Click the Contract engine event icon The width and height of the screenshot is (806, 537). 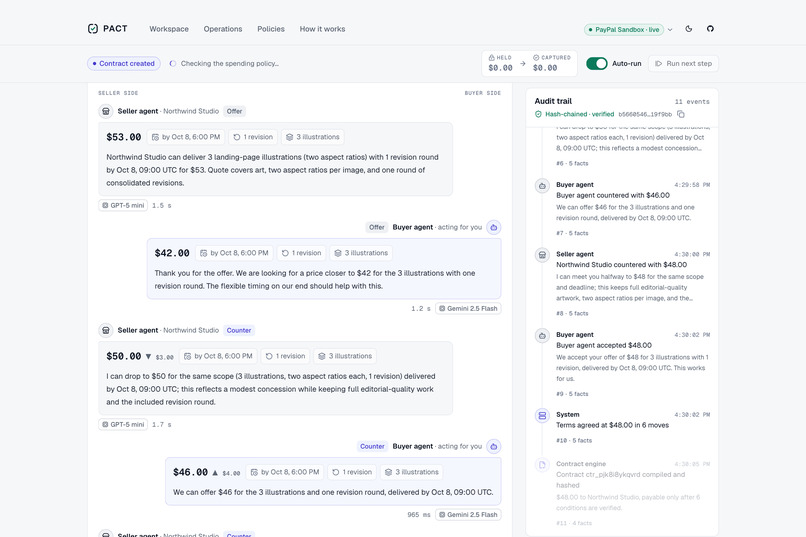(x=542, y=465)
